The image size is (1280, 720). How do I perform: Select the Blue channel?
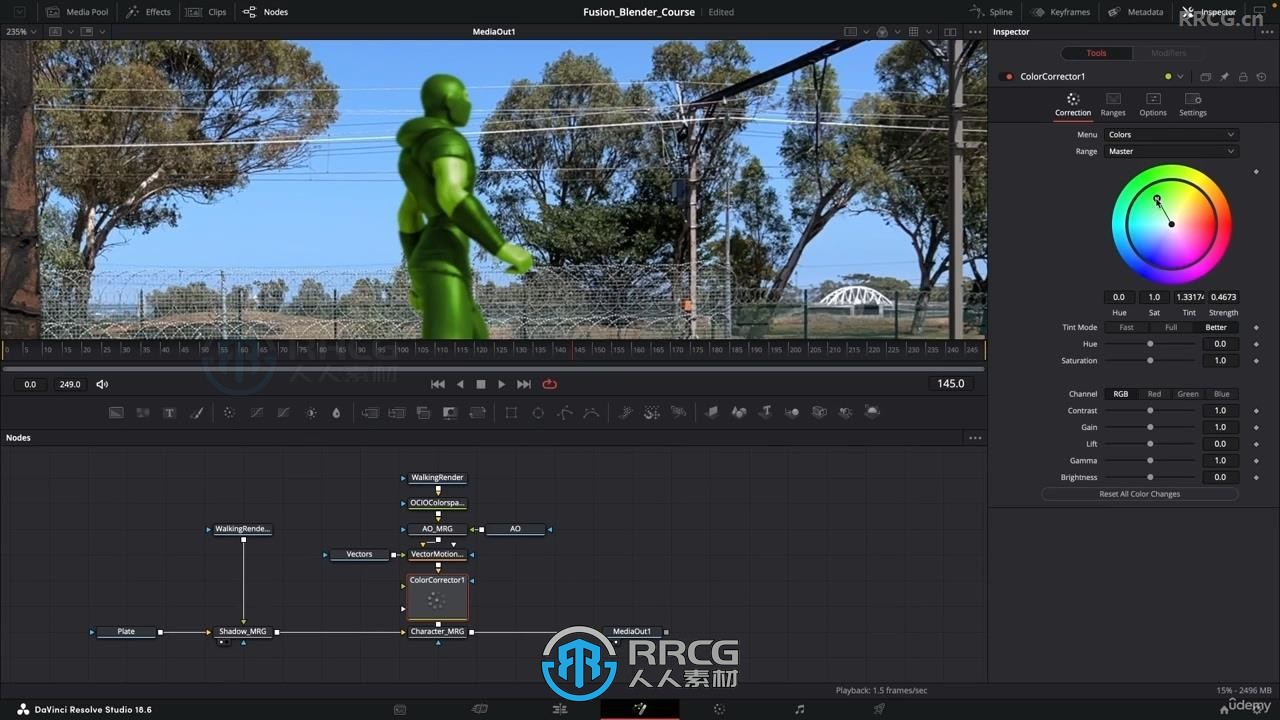pos(1221,394)
